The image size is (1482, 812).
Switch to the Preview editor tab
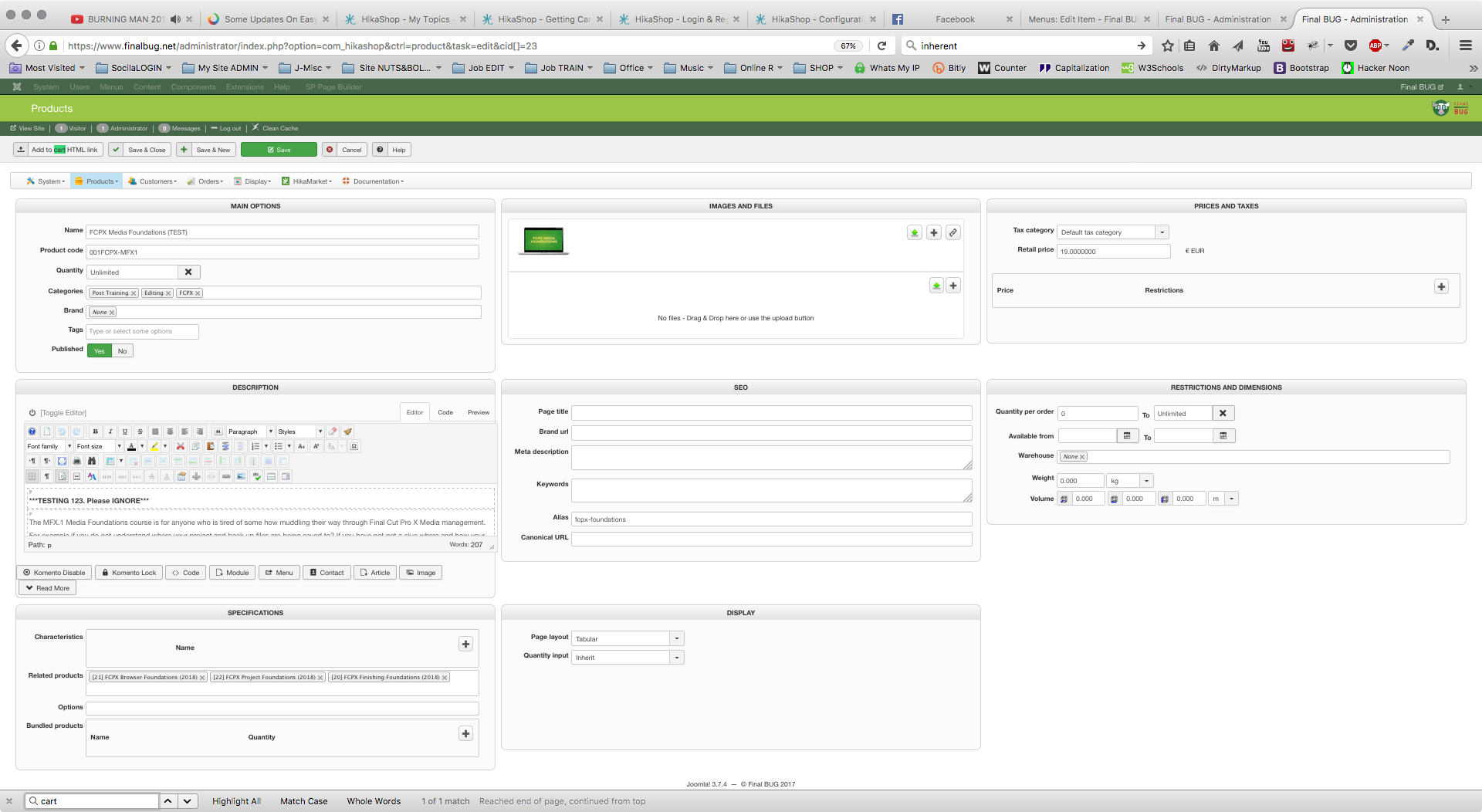pos(479,412)
